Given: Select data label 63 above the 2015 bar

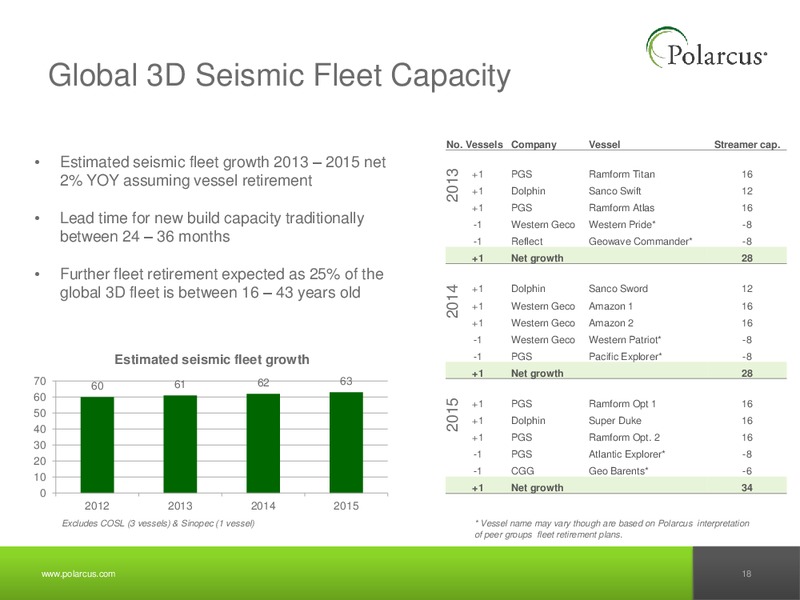Looking at the screenshot, I should (x=346, y=381).
